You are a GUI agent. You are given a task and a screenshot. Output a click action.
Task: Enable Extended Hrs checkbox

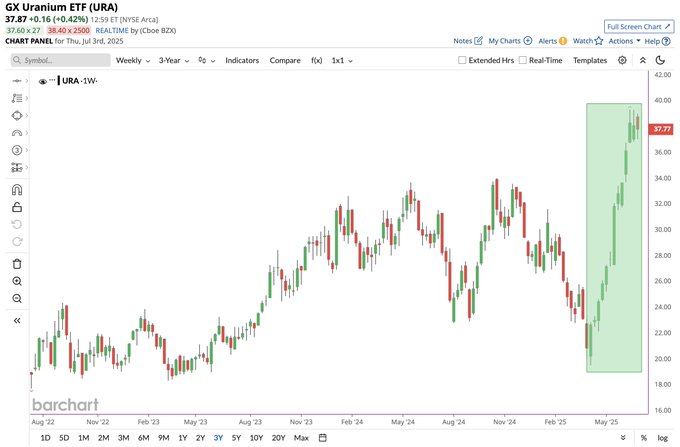[462, 60]
